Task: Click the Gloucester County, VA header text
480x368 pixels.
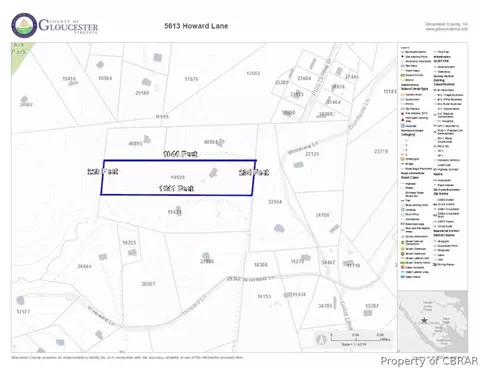Action: [x=446, y=24]
